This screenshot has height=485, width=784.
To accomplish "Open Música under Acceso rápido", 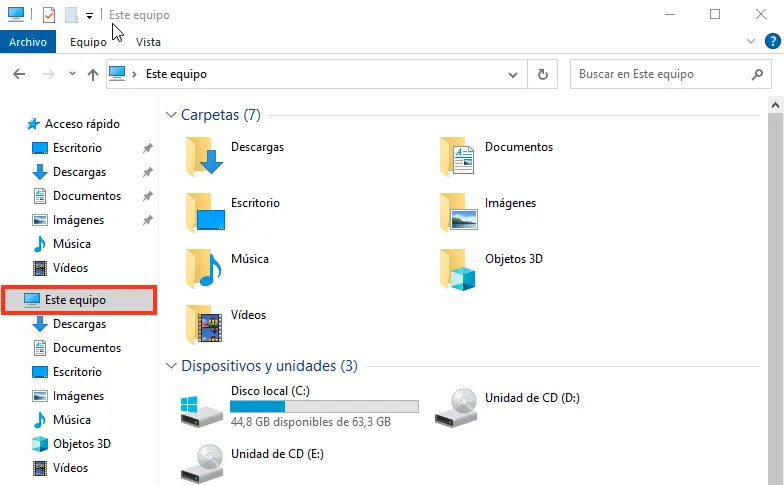I will 62,244.
